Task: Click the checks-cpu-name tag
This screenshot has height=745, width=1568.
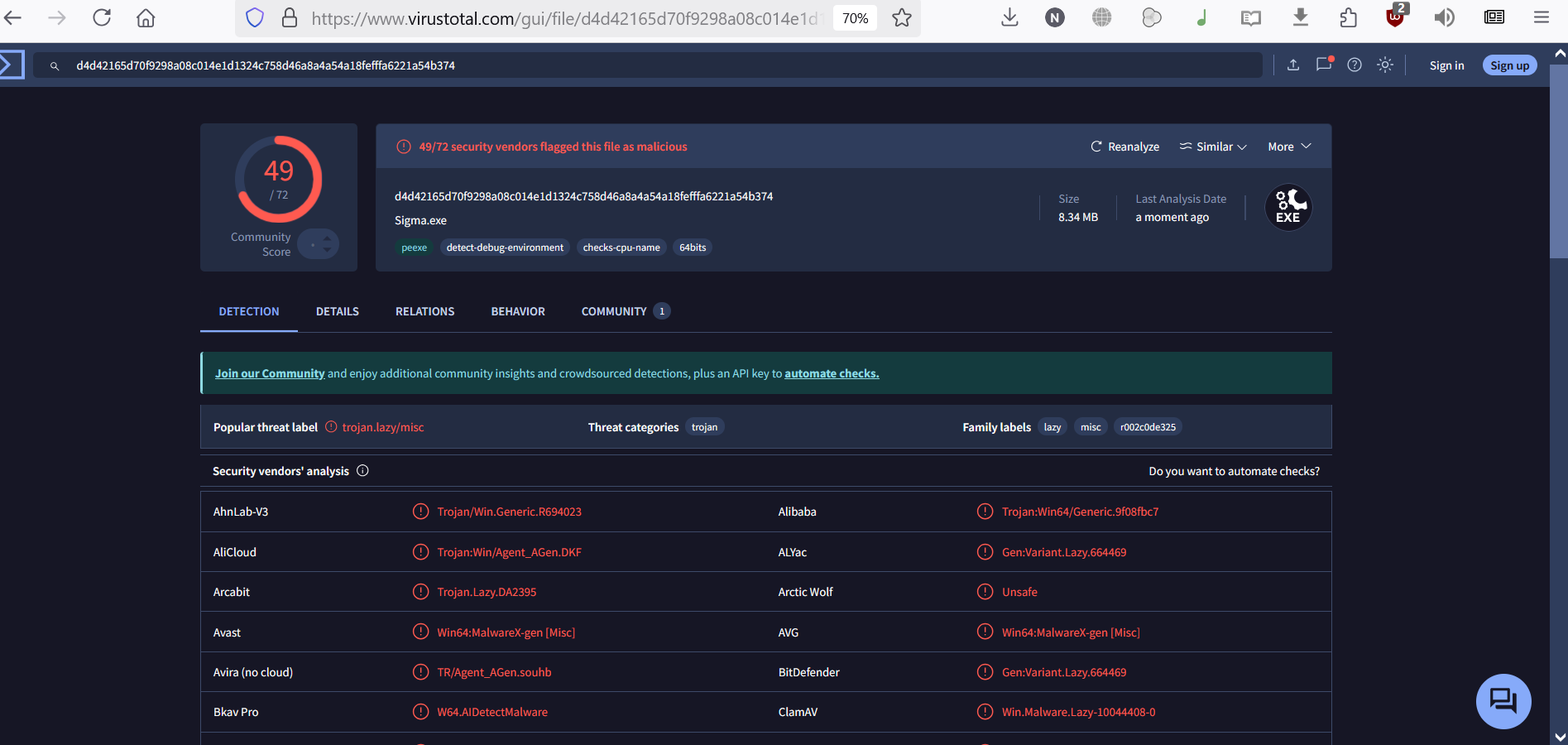Action: [x=621, y=248]
